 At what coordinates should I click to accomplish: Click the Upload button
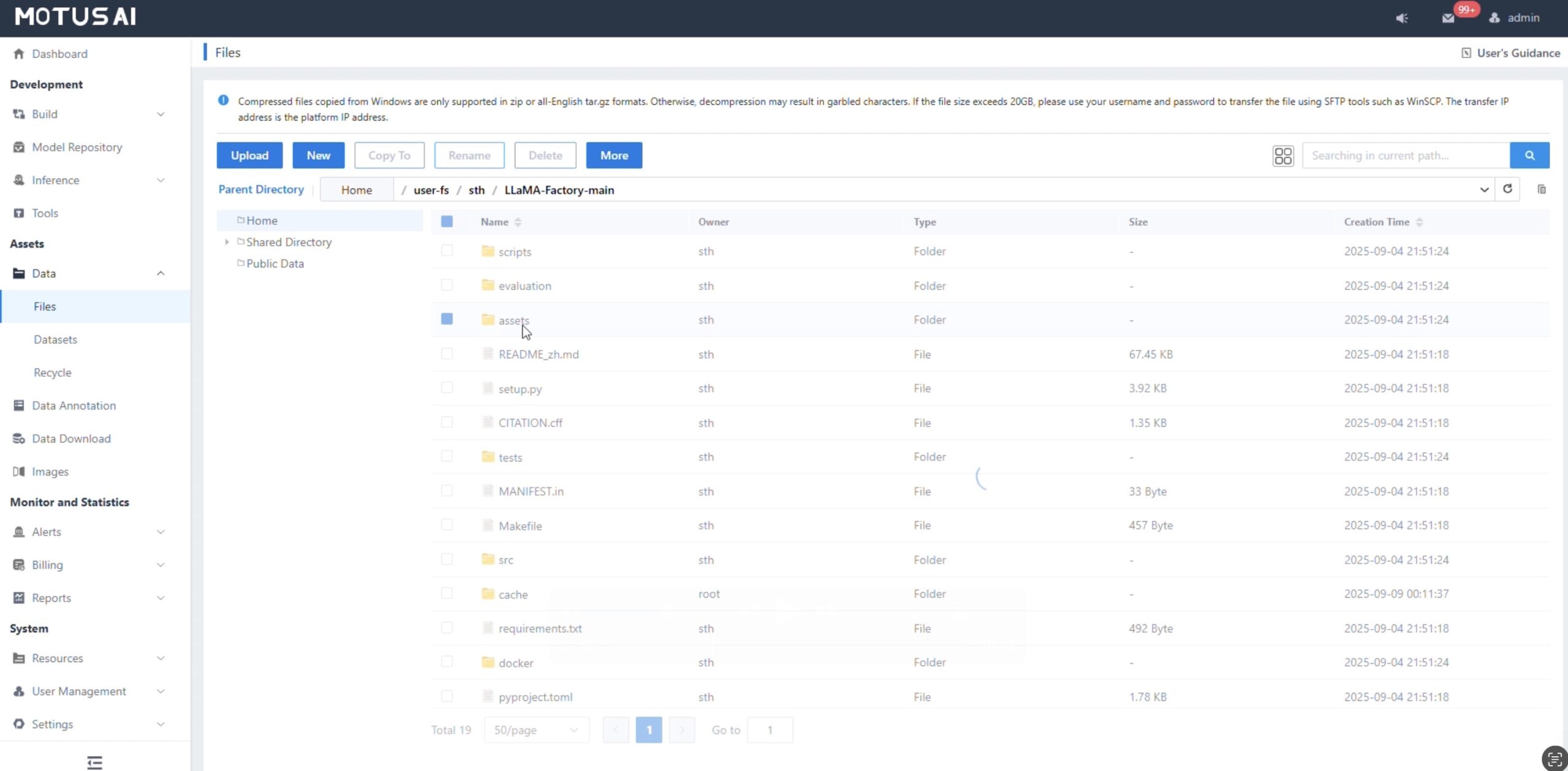point(249,156)
